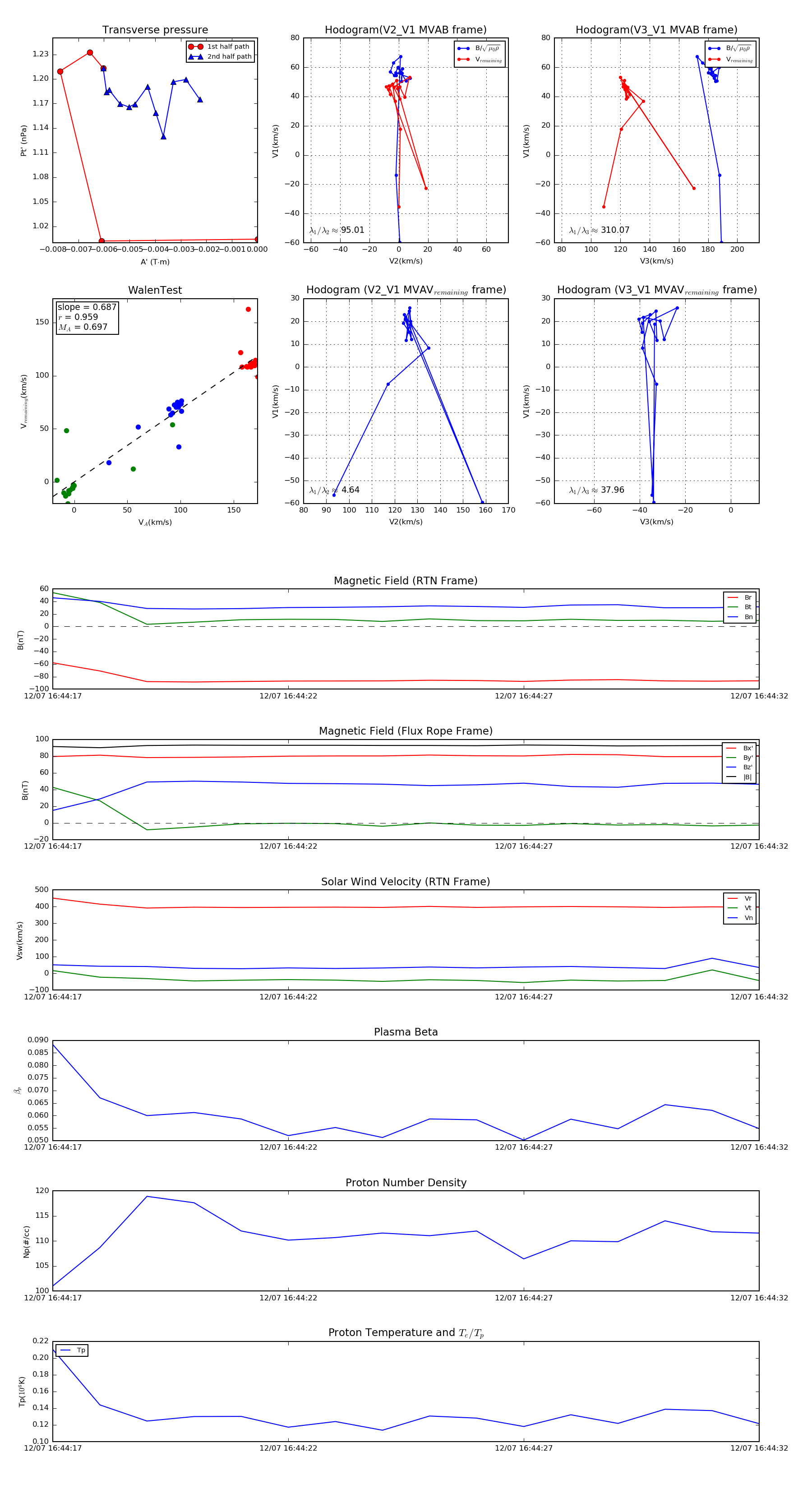Click '2nd half path' legend entry
This screenshot has width=812, height=1489.
pos(221,56)
